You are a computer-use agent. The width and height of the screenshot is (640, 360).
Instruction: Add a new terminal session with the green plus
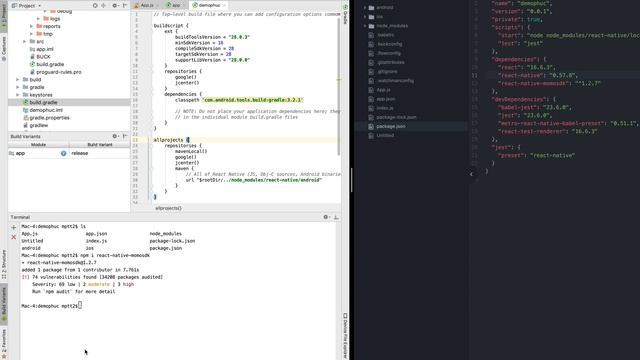(13, 227)
